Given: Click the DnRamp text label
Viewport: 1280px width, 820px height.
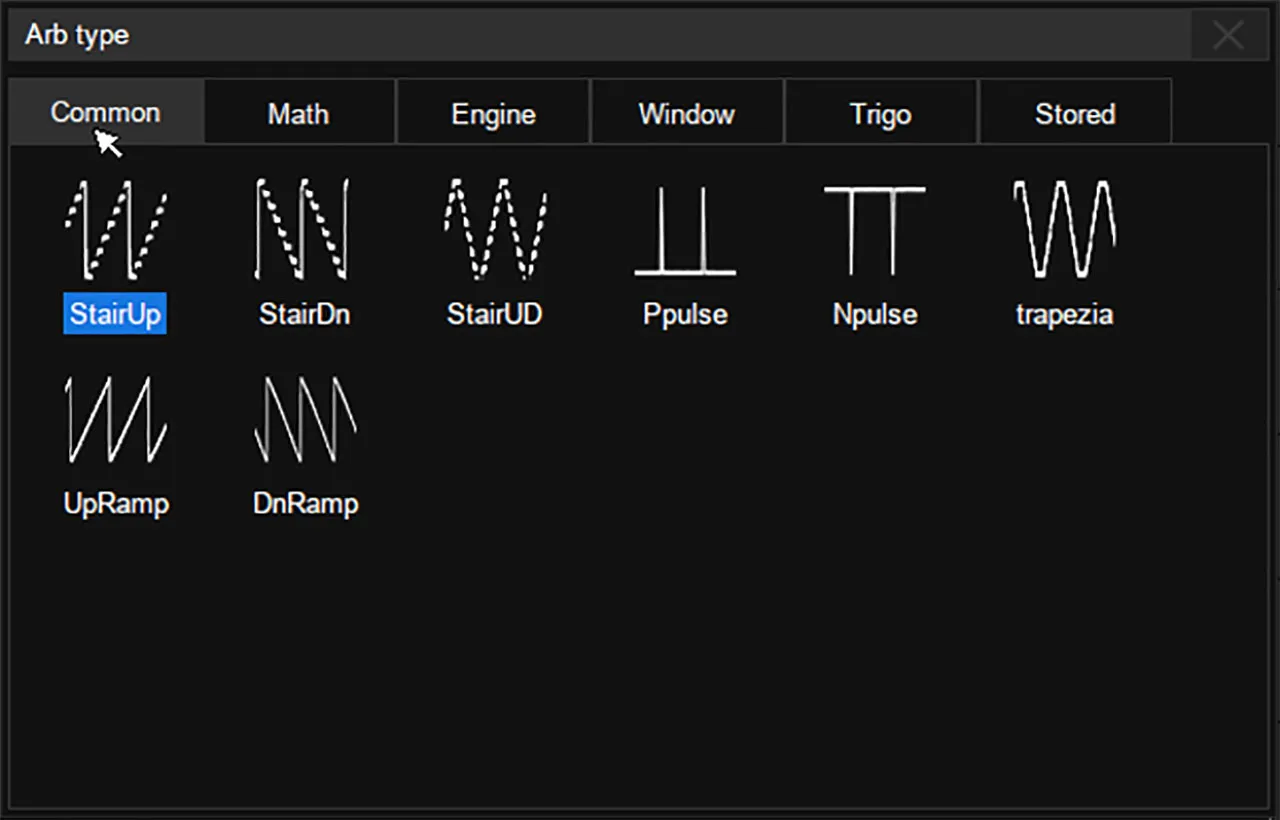Looking at the screenshot, I should coord(305,503).
